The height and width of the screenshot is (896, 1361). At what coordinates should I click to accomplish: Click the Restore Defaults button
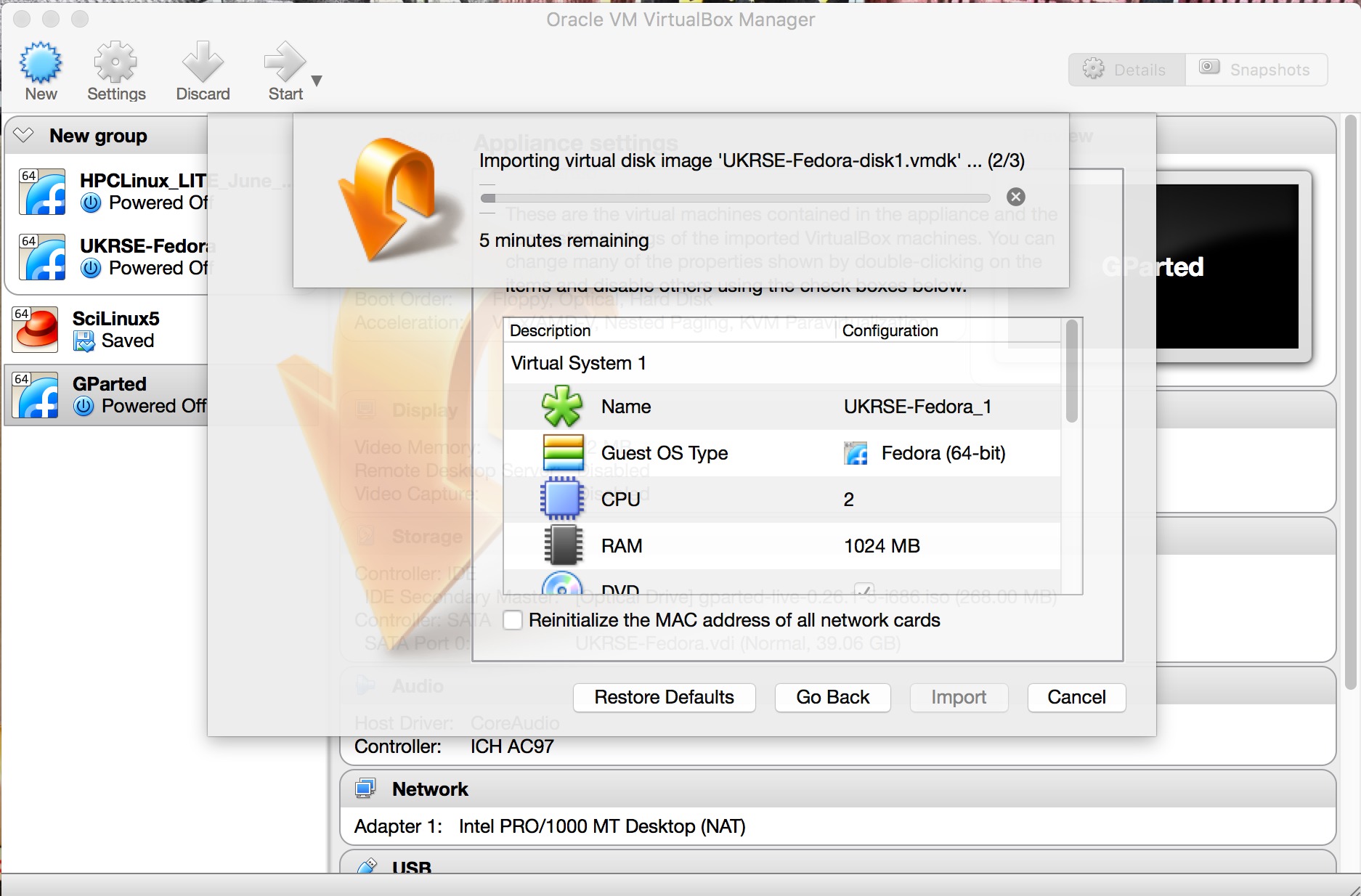(664, 697)
